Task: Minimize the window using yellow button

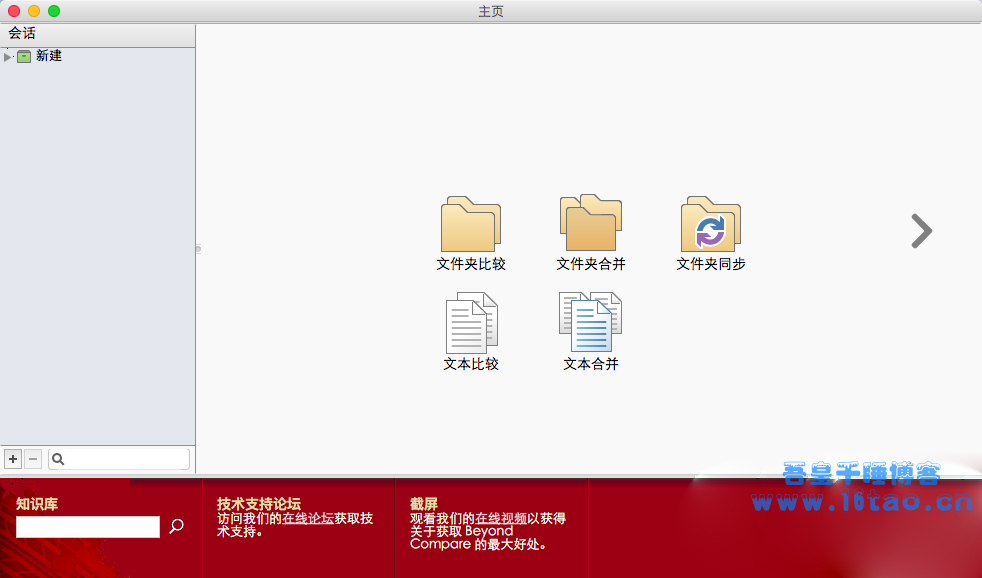Action: tap(34, 11)
